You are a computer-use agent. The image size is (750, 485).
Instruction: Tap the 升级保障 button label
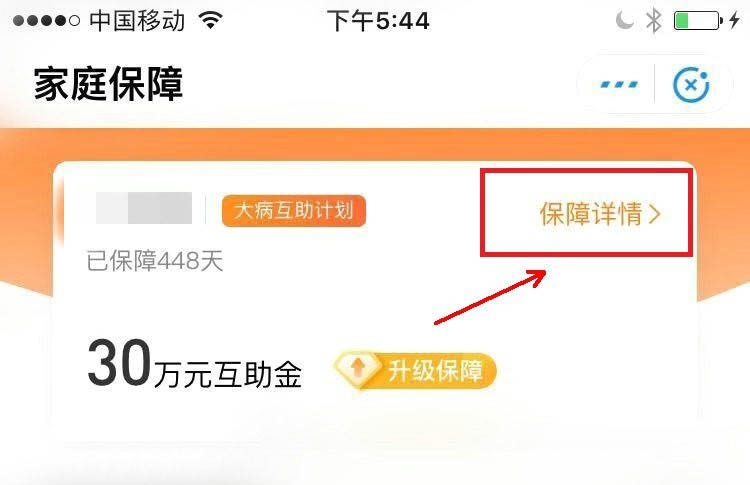(x=435, y=371)
